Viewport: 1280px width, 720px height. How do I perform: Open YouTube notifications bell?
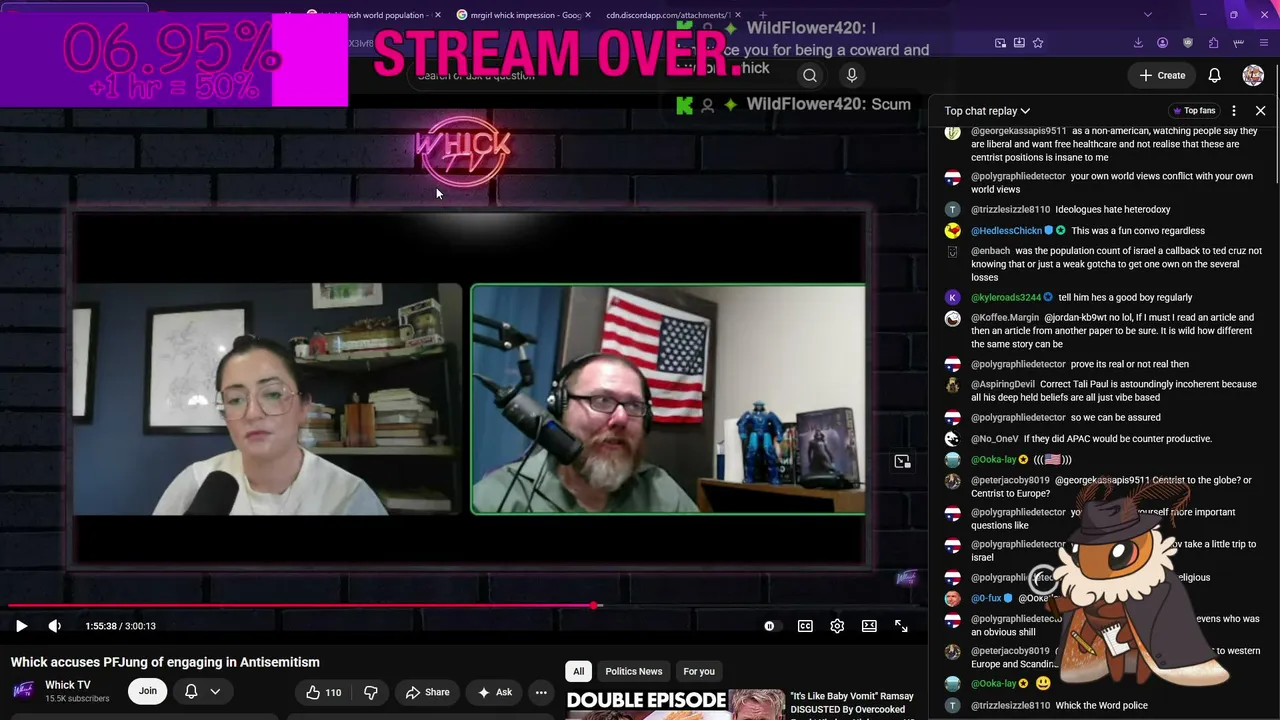[1214, 75]
